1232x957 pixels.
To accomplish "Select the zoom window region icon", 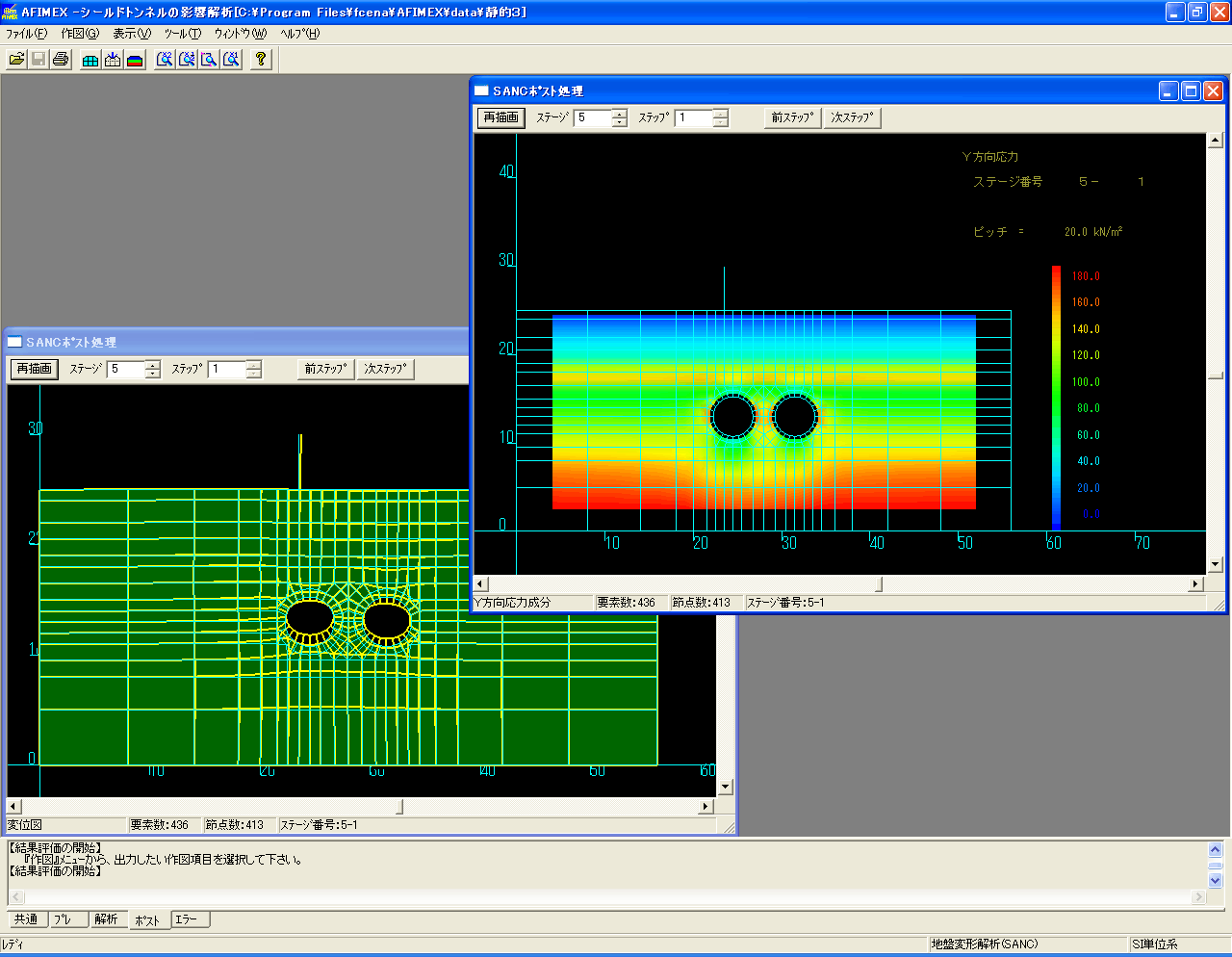I will 209,60.
